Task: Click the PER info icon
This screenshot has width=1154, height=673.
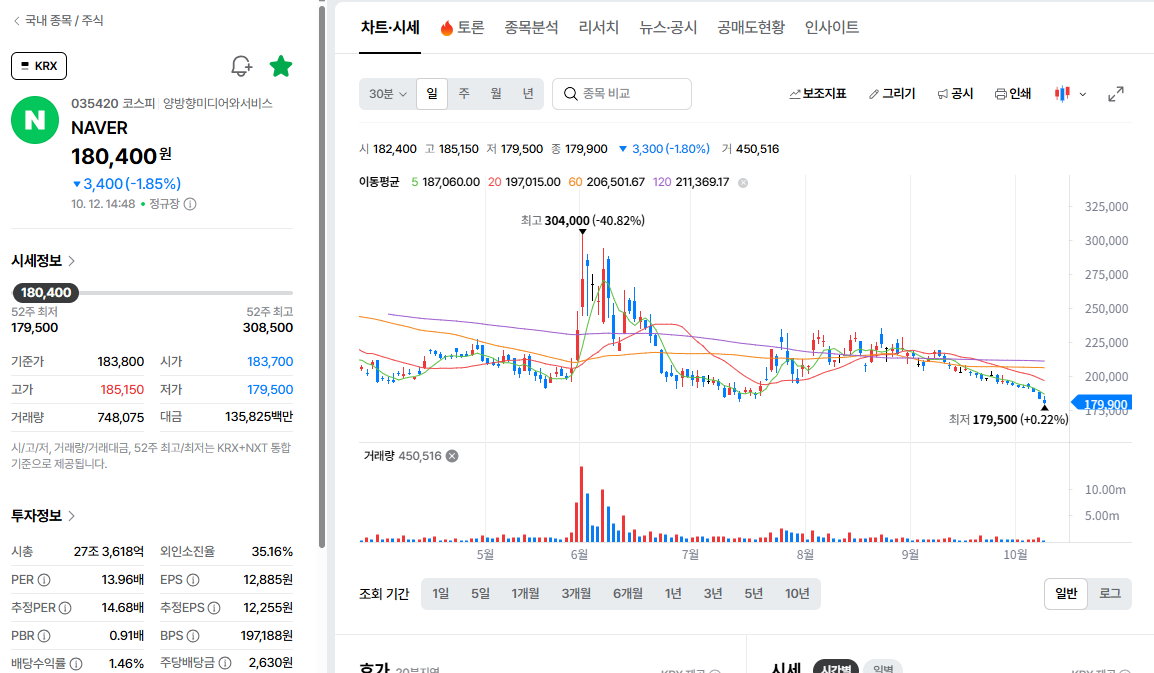Action: click(44, 580)
